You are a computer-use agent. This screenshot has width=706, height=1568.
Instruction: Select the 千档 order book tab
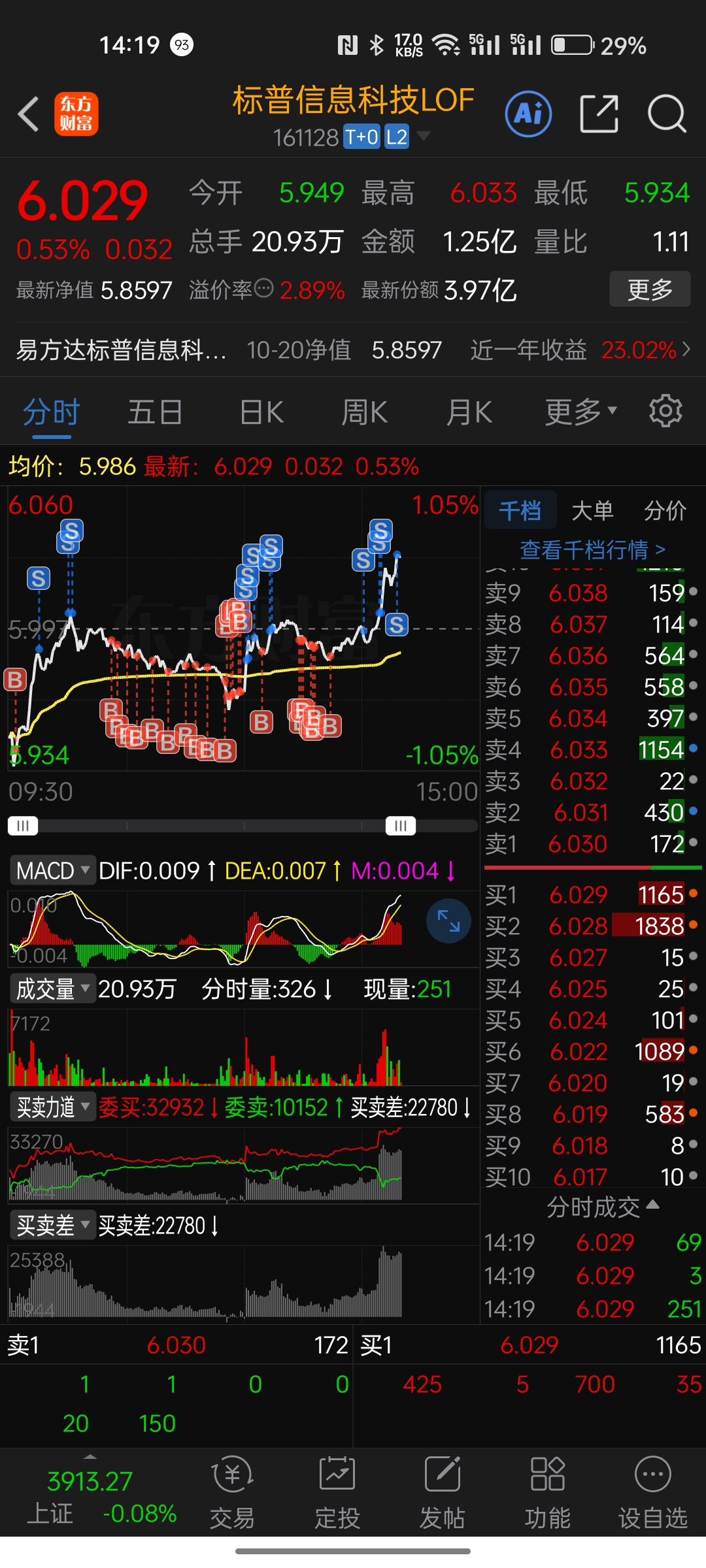[520, 510]
